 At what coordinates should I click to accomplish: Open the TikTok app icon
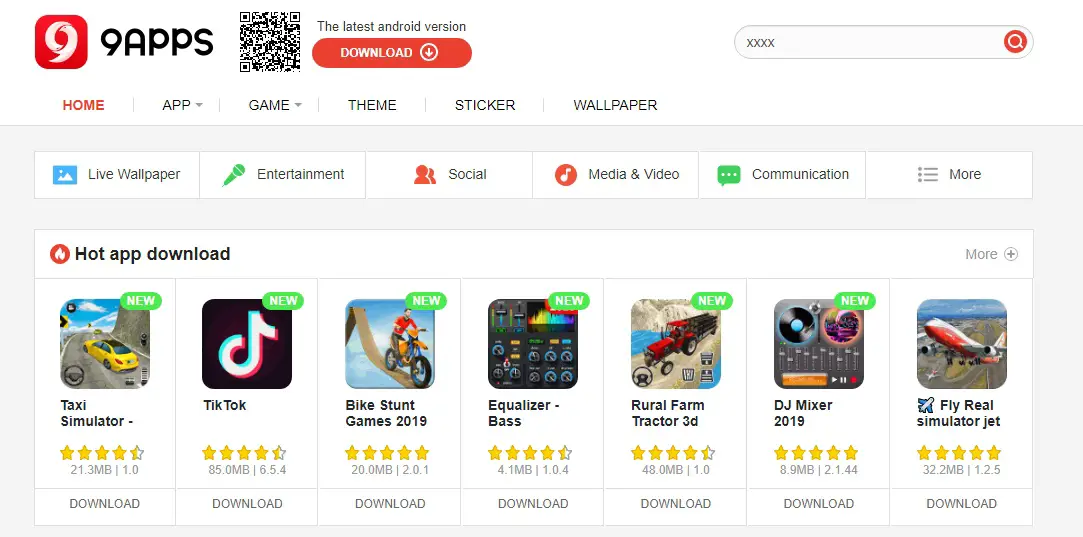tap(247, 343)
